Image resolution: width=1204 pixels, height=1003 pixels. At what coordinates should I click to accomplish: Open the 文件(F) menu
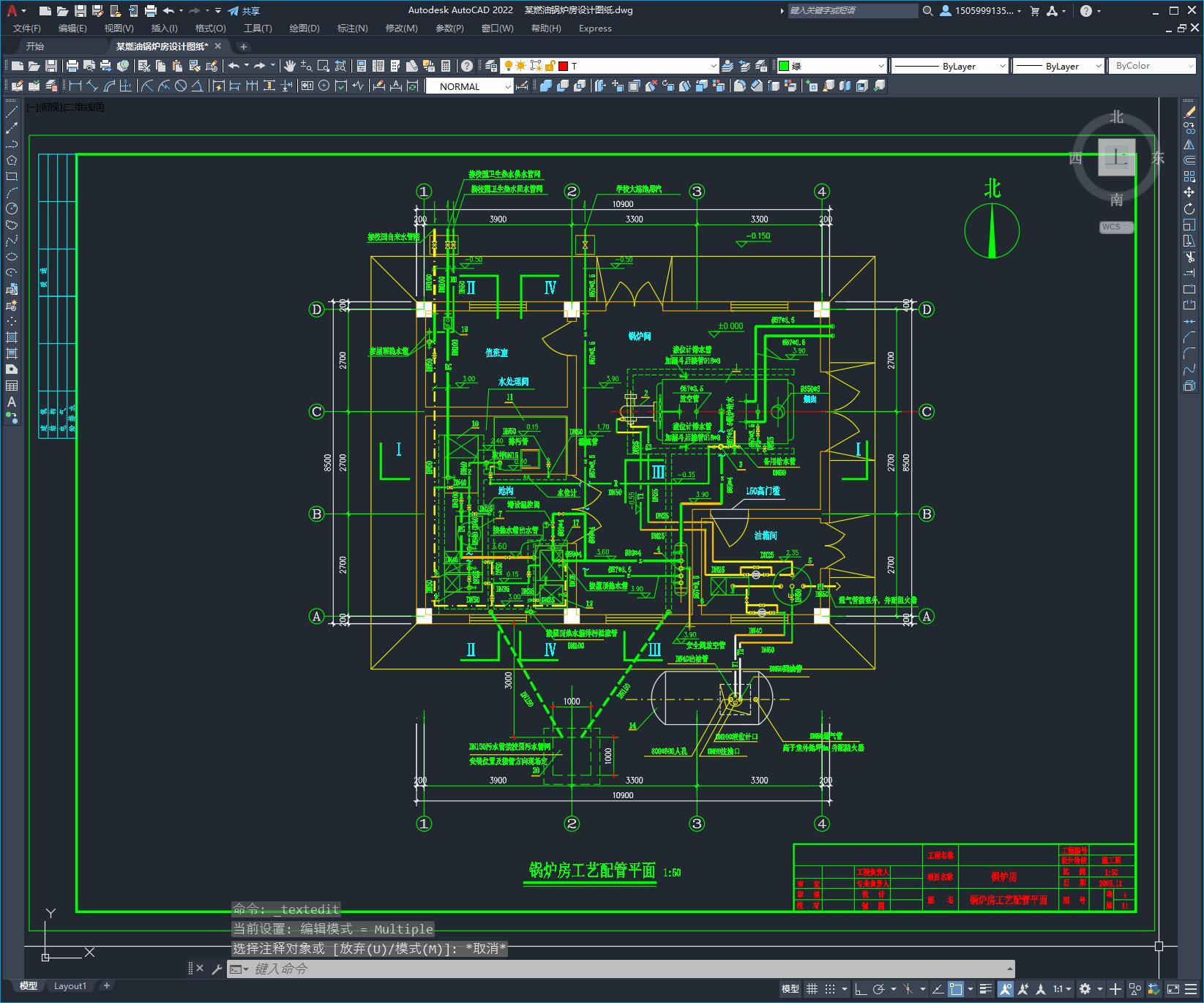[x=27, y=29]
